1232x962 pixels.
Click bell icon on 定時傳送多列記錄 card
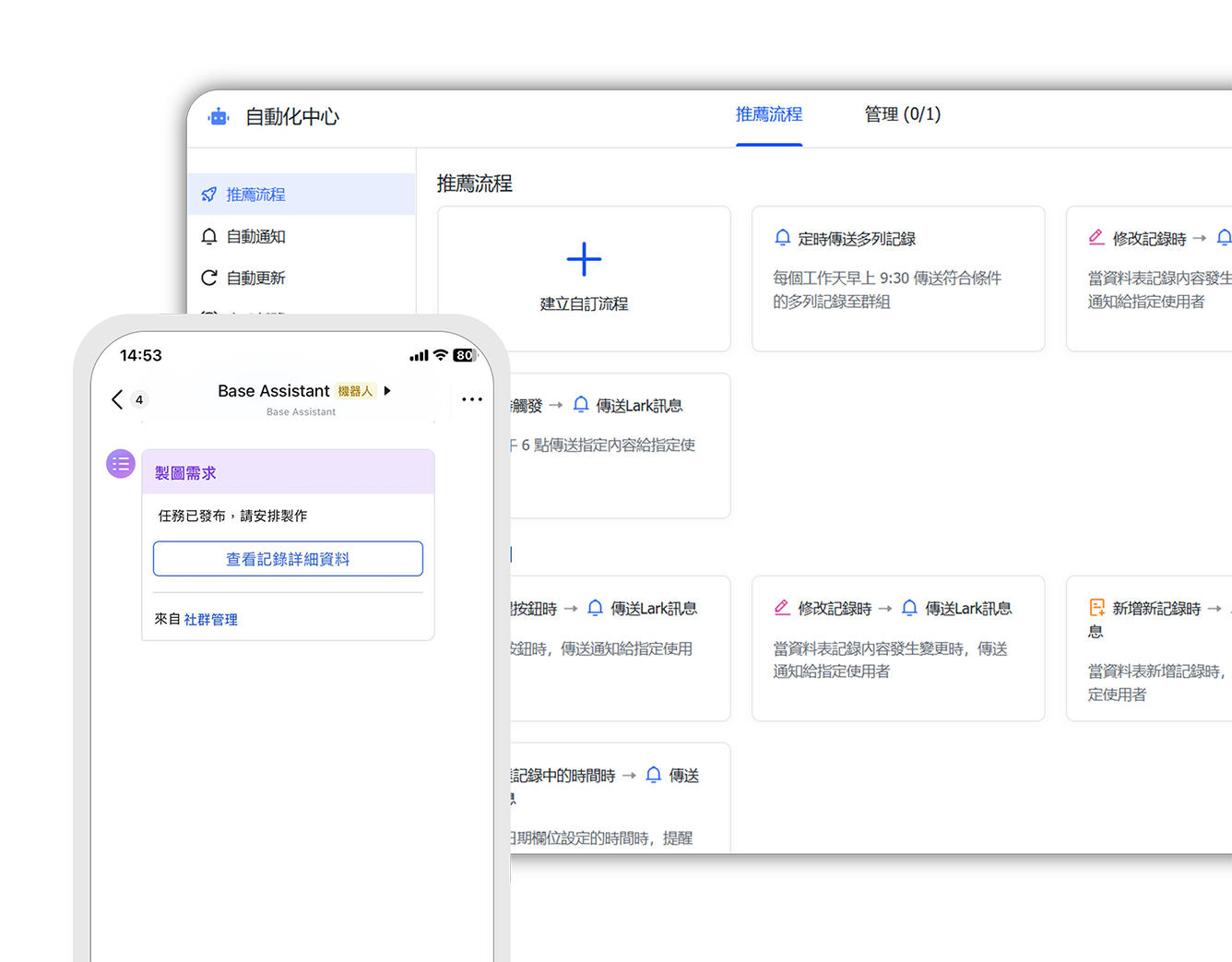click(x=783, y=238)
